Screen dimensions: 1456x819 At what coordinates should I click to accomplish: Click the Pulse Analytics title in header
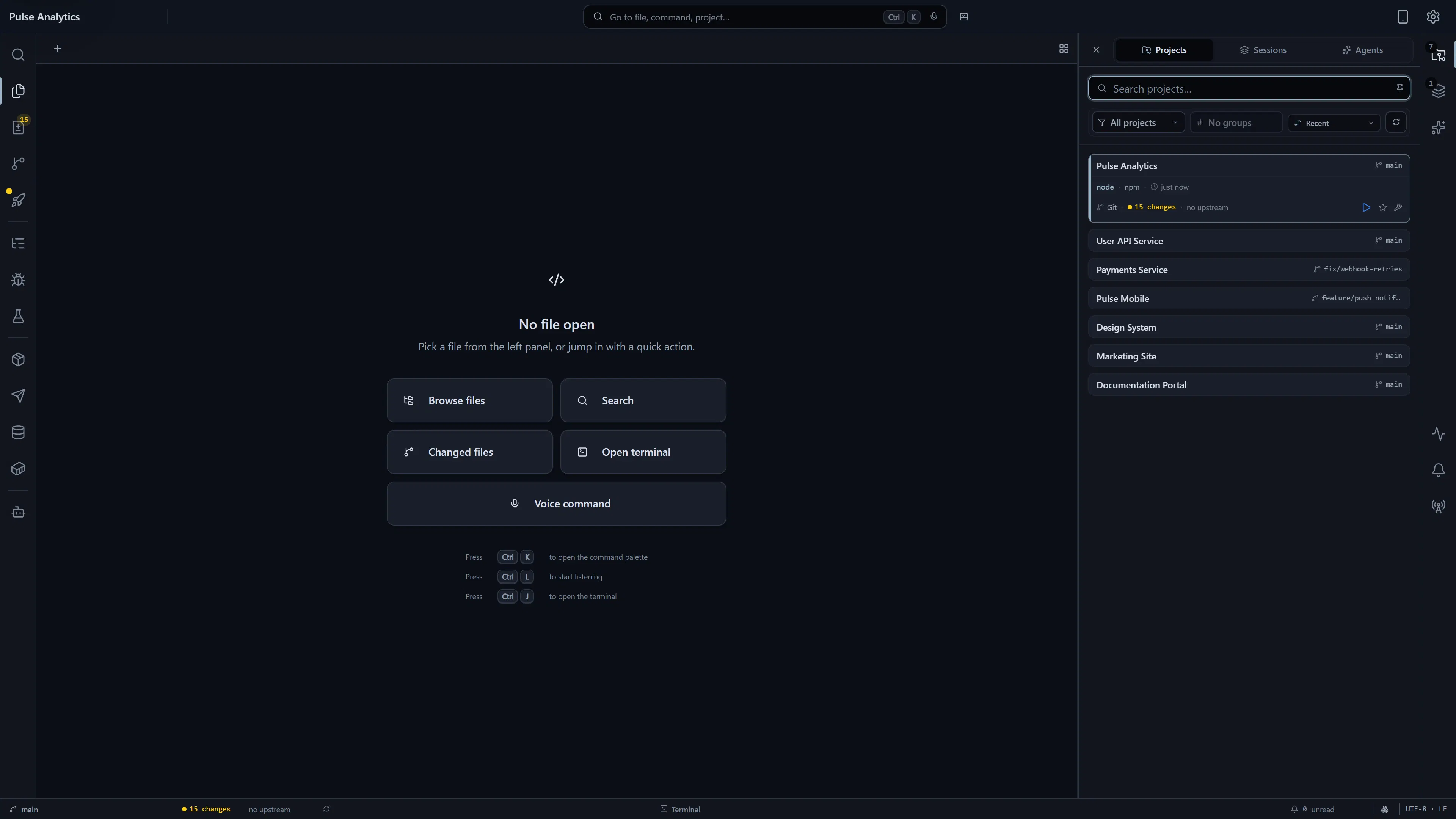(44, 17)
